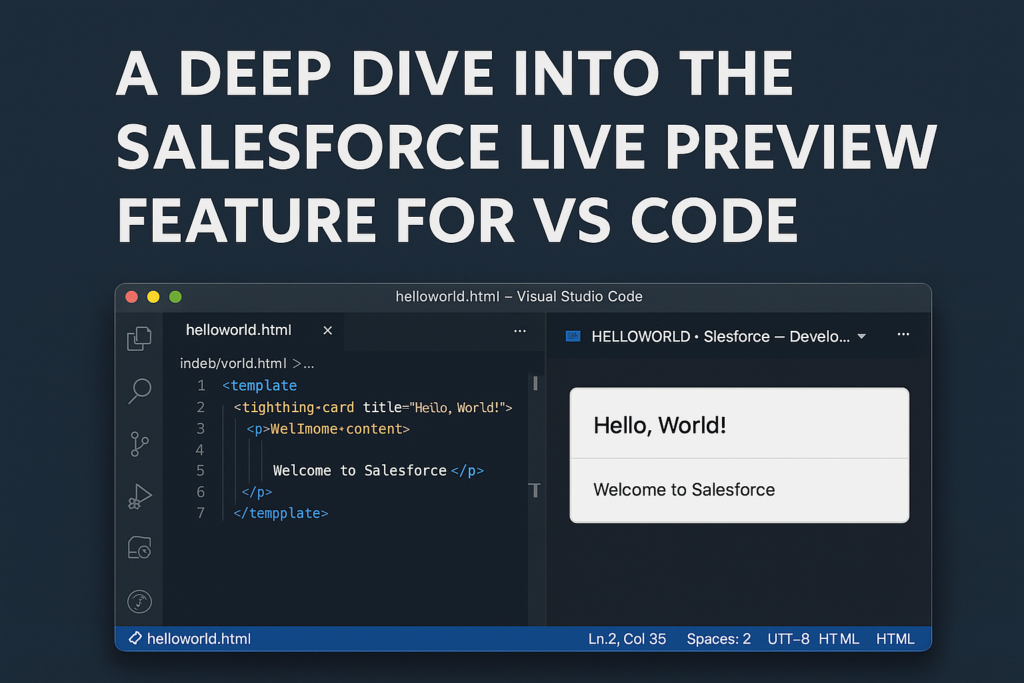Open the Run and Debug view
Screen dimensions: 1024x683
139,496
